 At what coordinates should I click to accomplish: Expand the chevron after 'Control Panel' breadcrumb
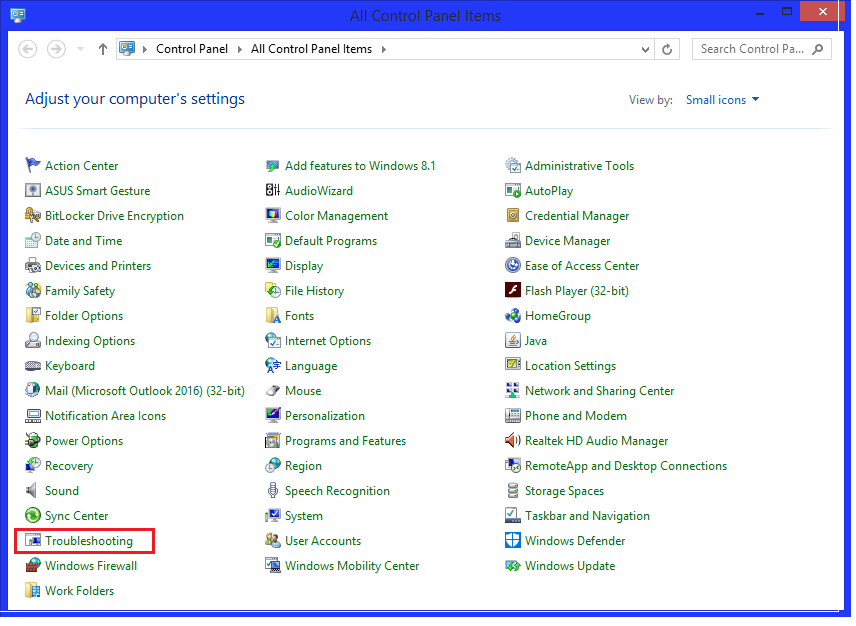pyautogui.click(x=239, y=49)
